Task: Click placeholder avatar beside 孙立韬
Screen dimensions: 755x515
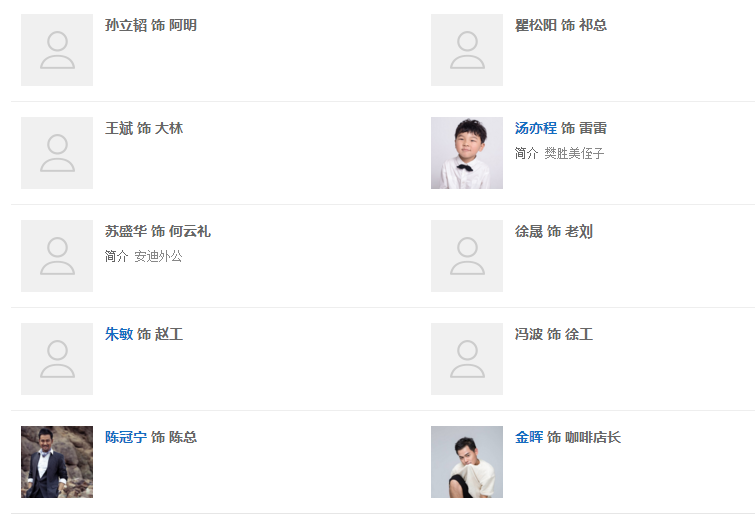Action: point(57,50)
